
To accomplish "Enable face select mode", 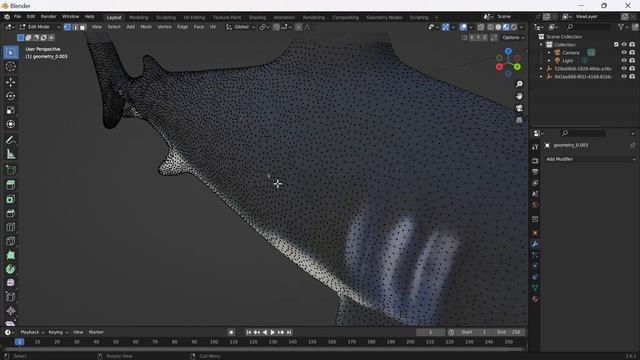I will (x=82, y=27).
